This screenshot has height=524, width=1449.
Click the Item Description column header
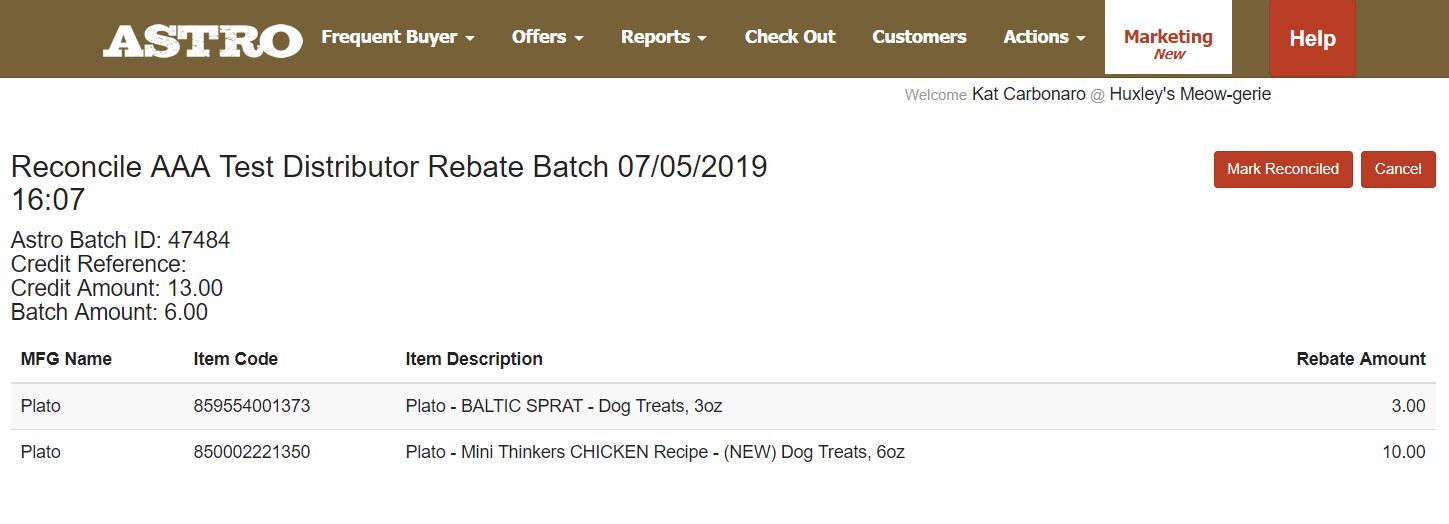[x=474, y=359]
